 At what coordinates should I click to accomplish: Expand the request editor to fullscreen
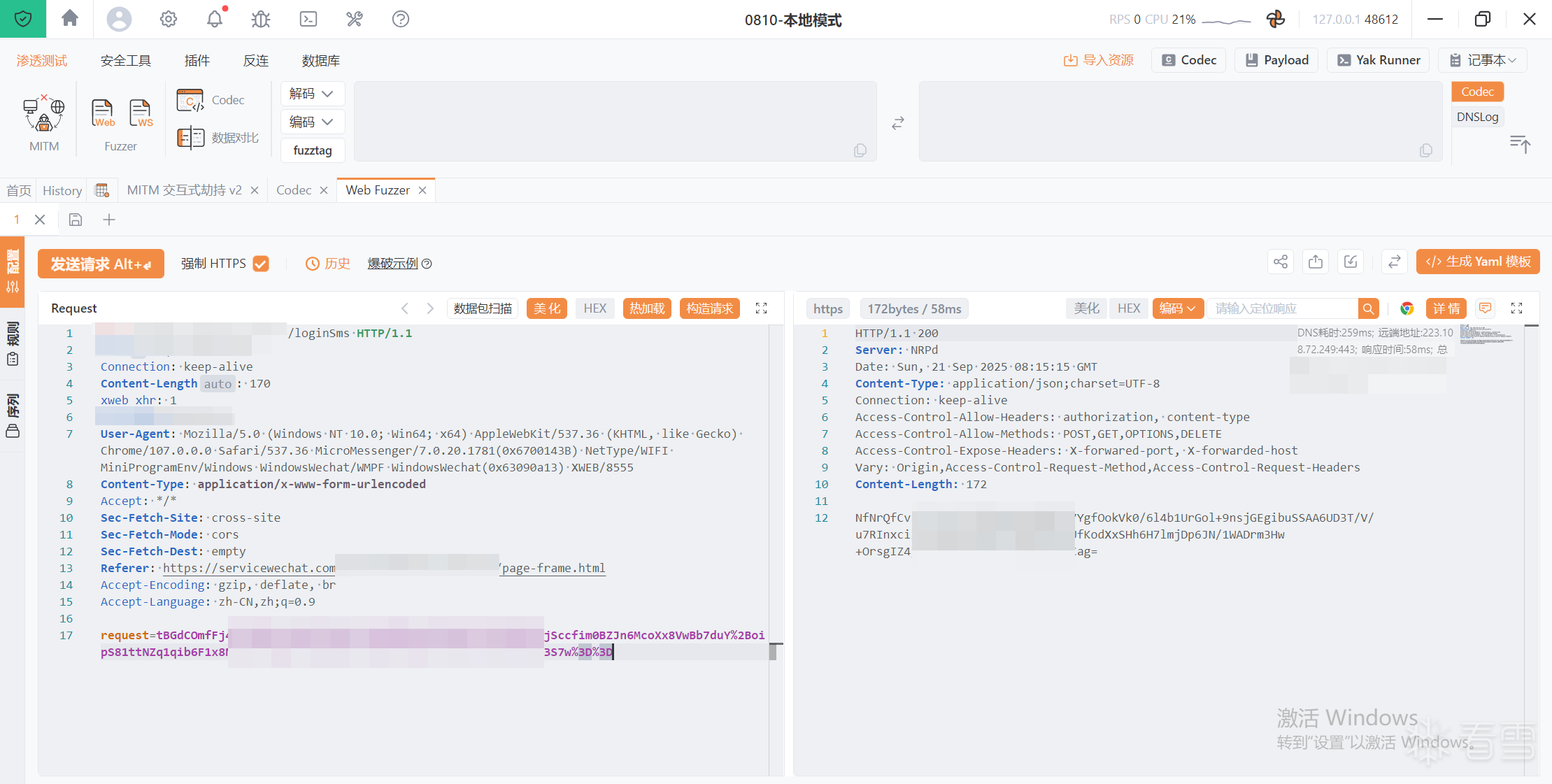[761, 308]
